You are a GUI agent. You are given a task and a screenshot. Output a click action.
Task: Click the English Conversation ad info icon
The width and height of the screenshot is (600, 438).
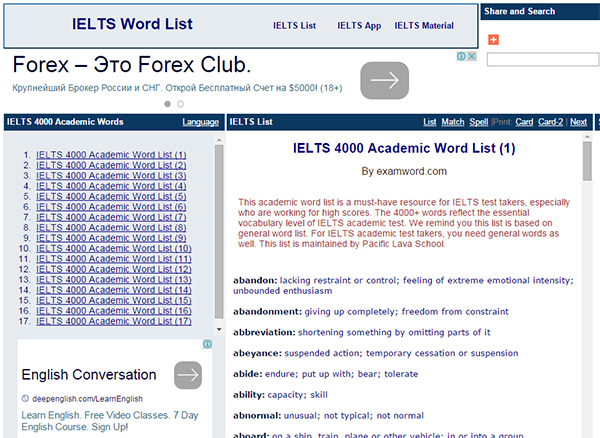tap(208, 345)
